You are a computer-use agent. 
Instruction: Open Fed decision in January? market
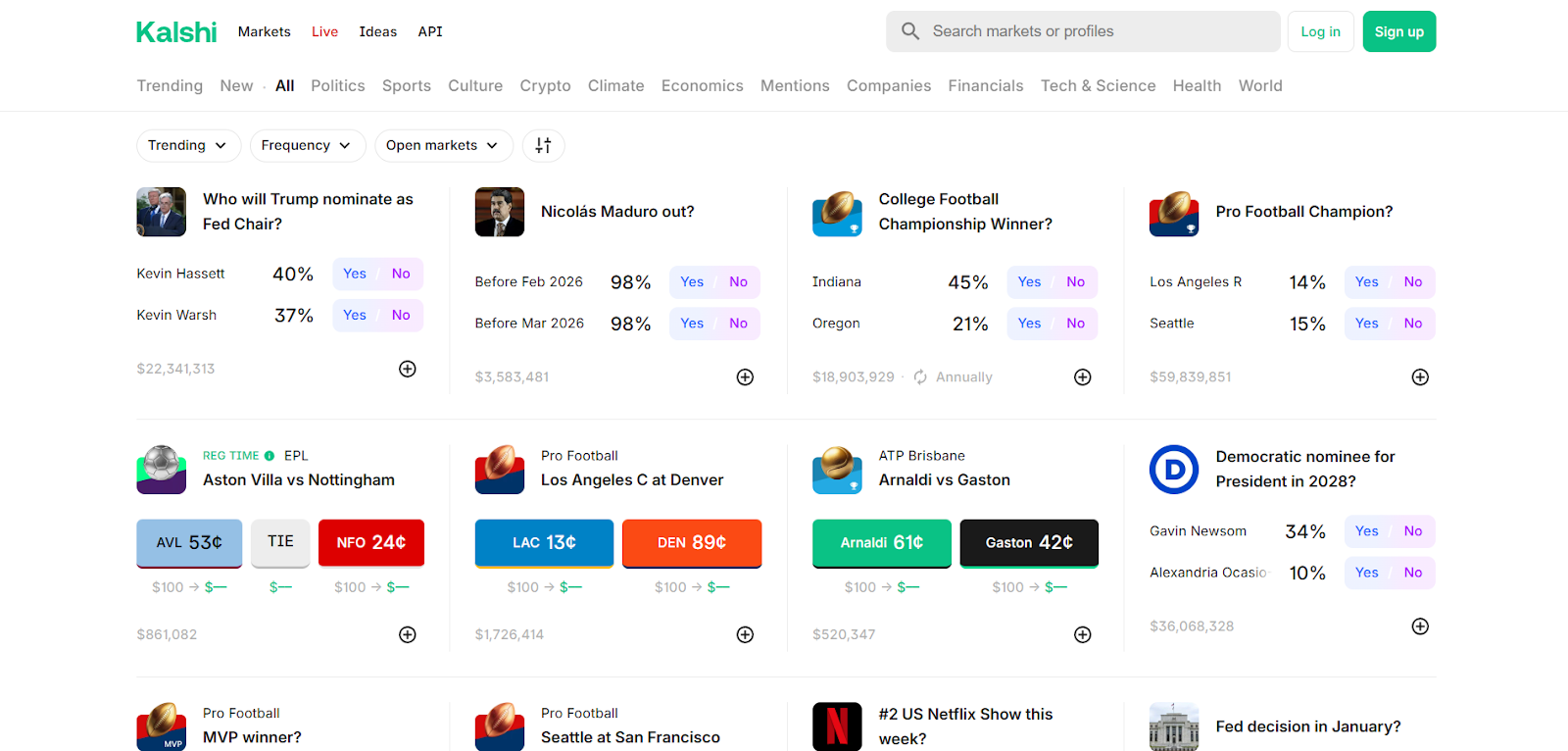tap(1308, 726)
